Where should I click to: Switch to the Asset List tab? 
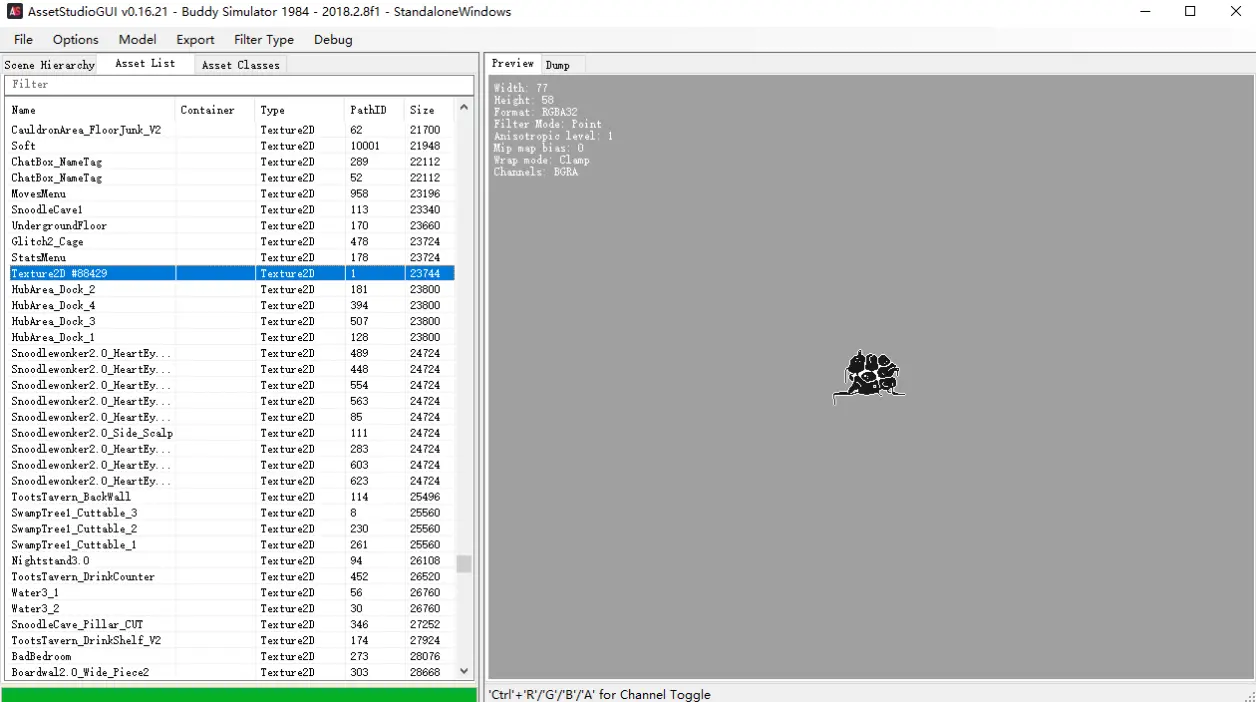click(x=145, y=64)
